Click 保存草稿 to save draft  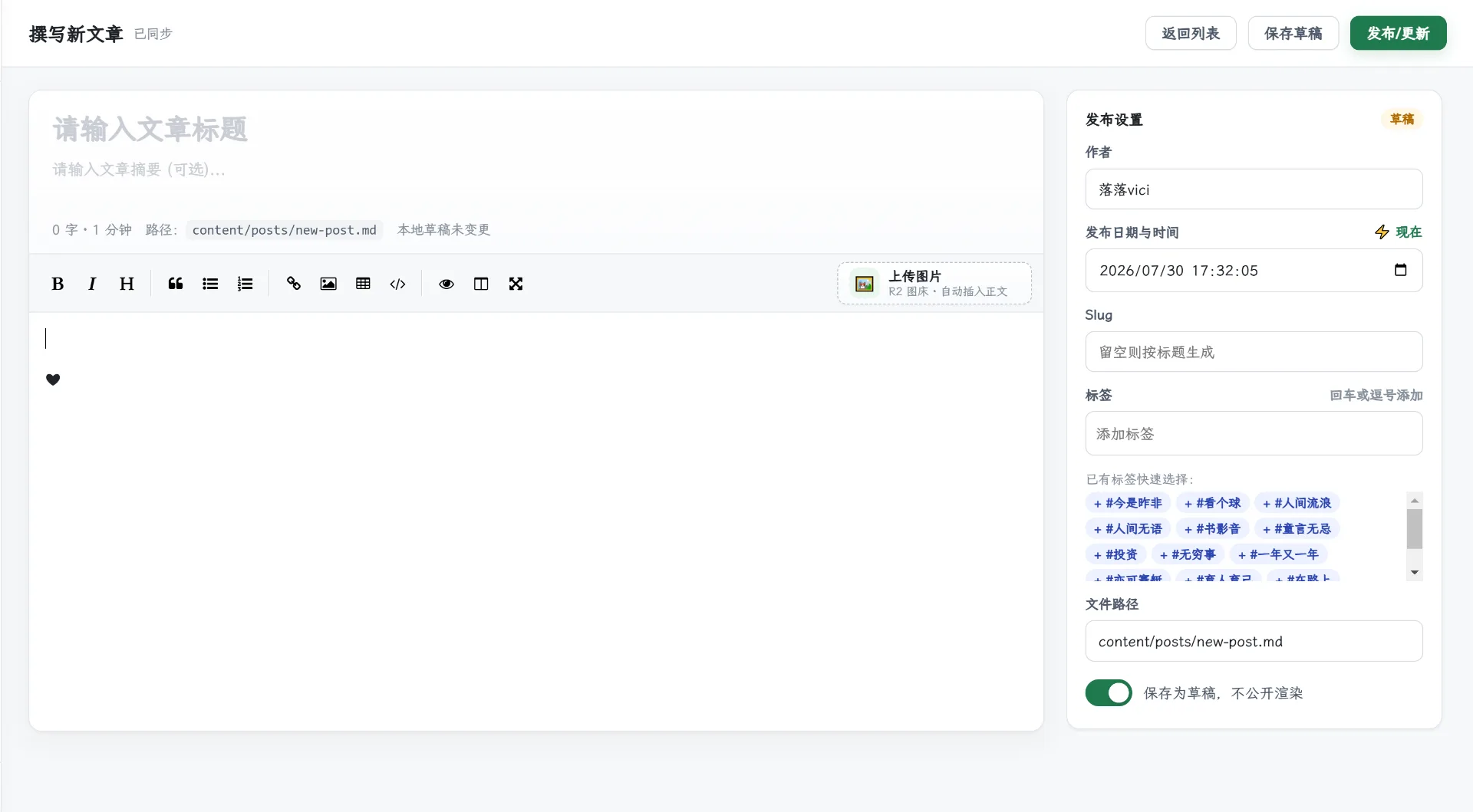pos(1293,33)
